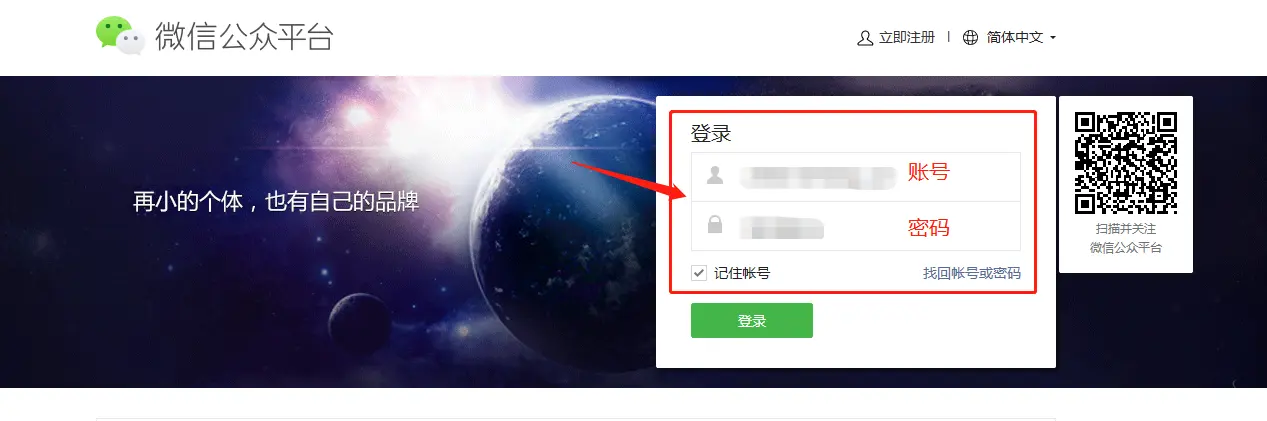Click the user icon beside 立即注册
This screenshot has height=421, width=1267.
(865, 38)
